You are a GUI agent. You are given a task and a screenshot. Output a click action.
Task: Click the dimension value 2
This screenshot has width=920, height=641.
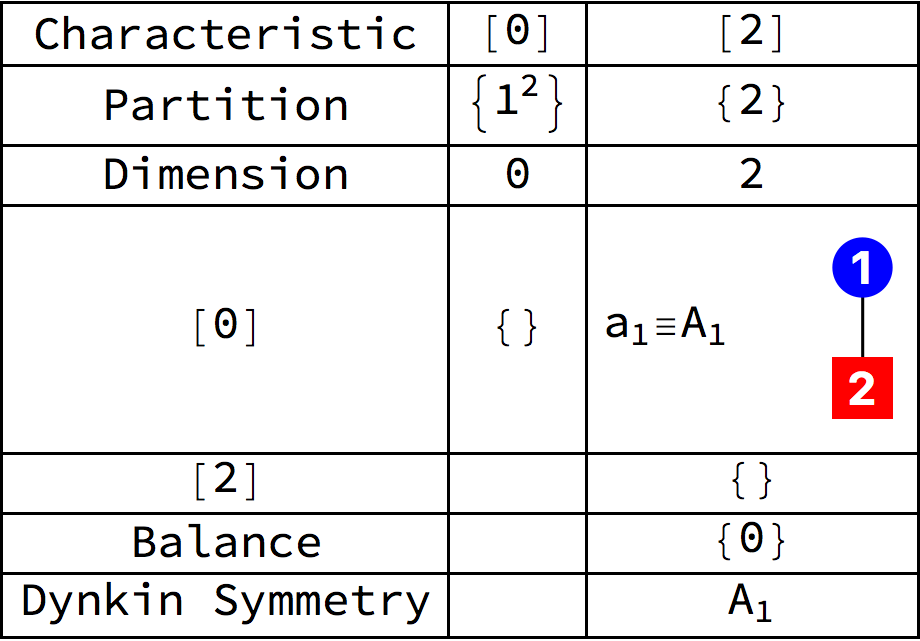[751, 175]
